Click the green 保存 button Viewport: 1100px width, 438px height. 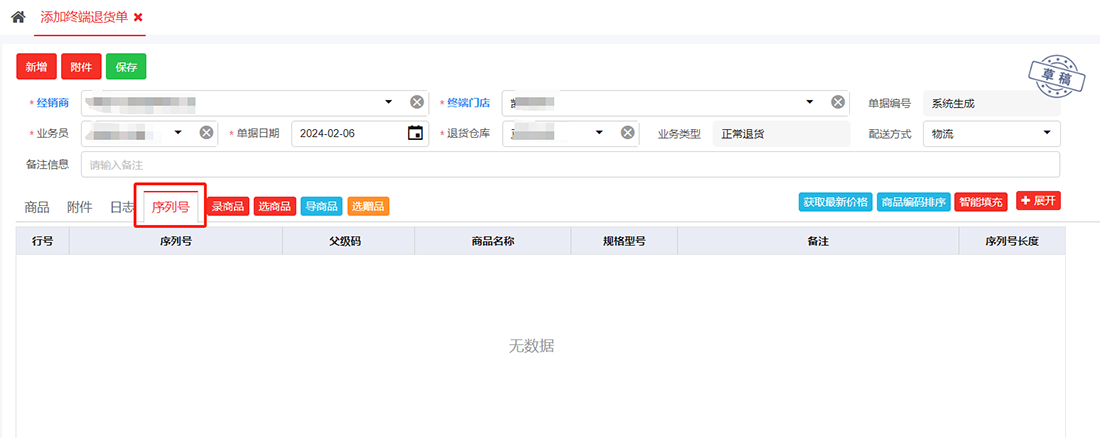[126, 67]
